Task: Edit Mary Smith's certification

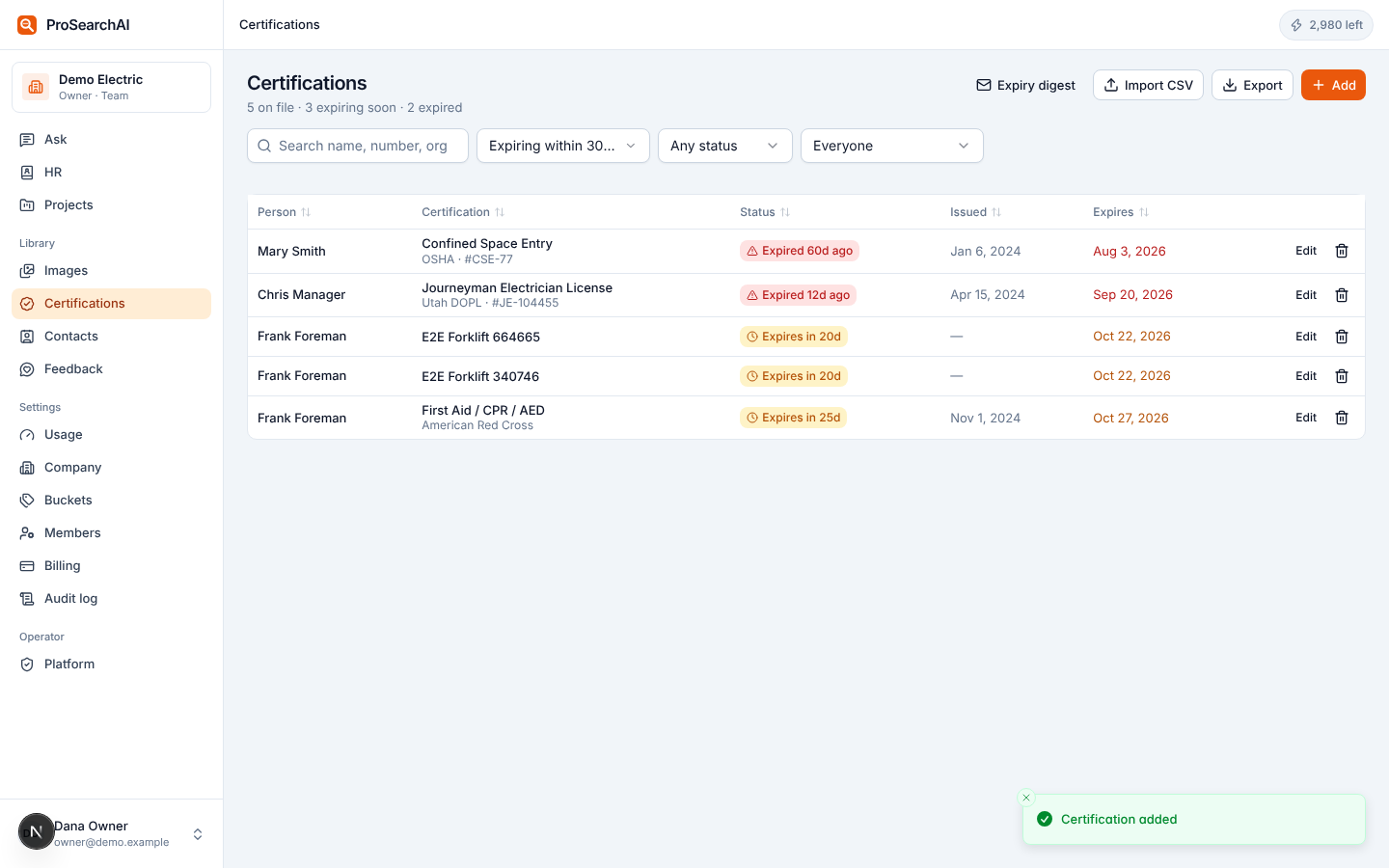Action: pyautogui.click(x=1306, y=251)
